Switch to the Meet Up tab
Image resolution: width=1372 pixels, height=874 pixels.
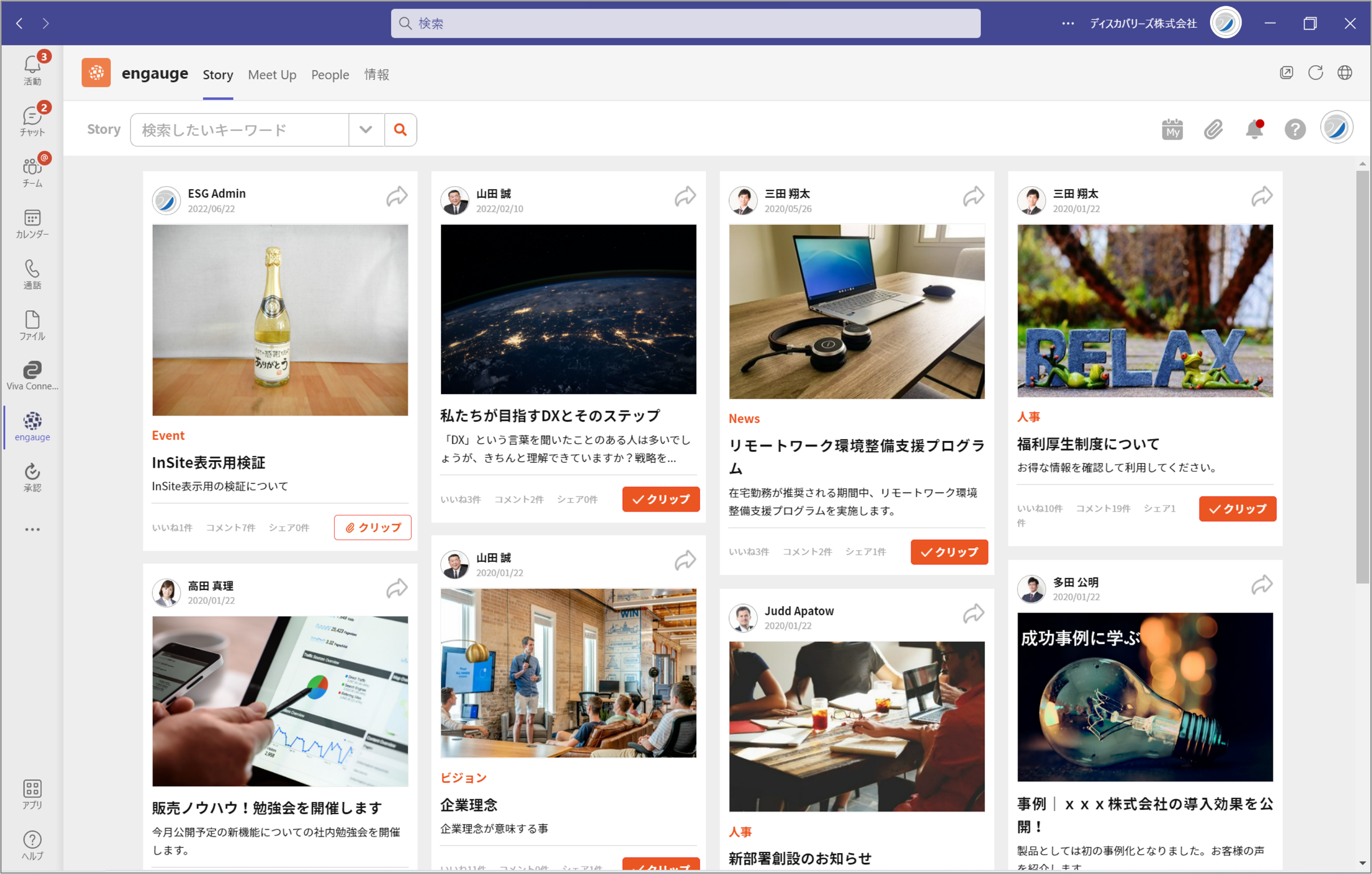coord(272,75)
